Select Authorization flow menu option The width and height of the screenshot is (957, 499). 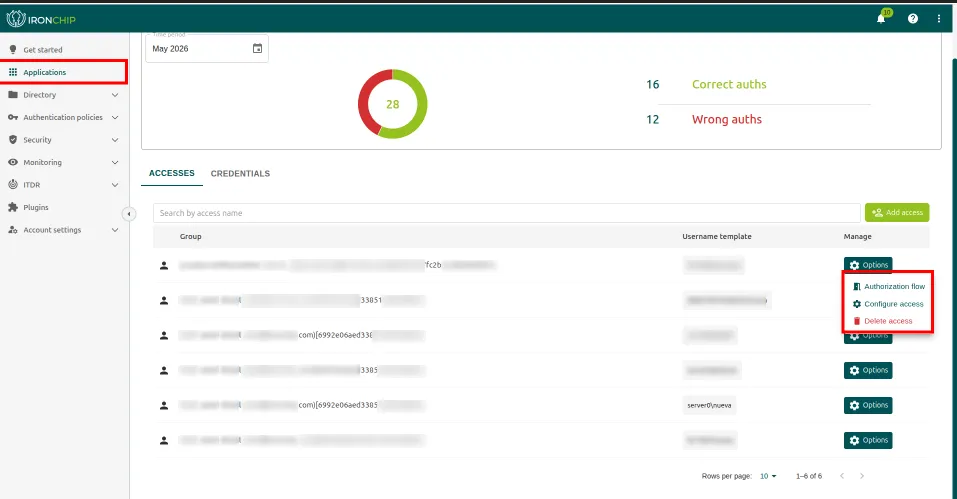click(x=888, y=286)
